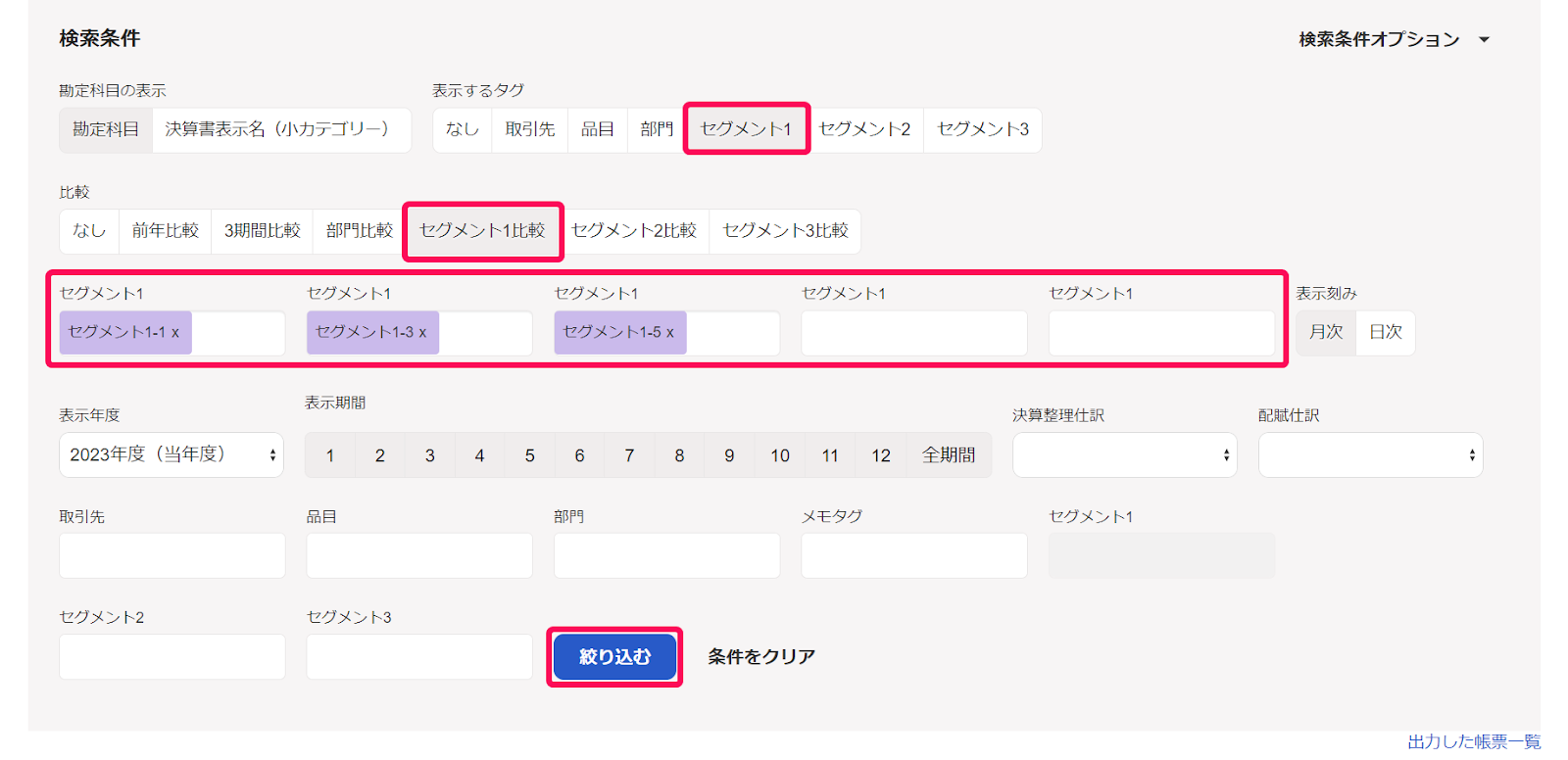Click fourth empty セグメント1 comparison field
Image resolution: width=1568 pixels, height=760 pixels.
(914, 333)
